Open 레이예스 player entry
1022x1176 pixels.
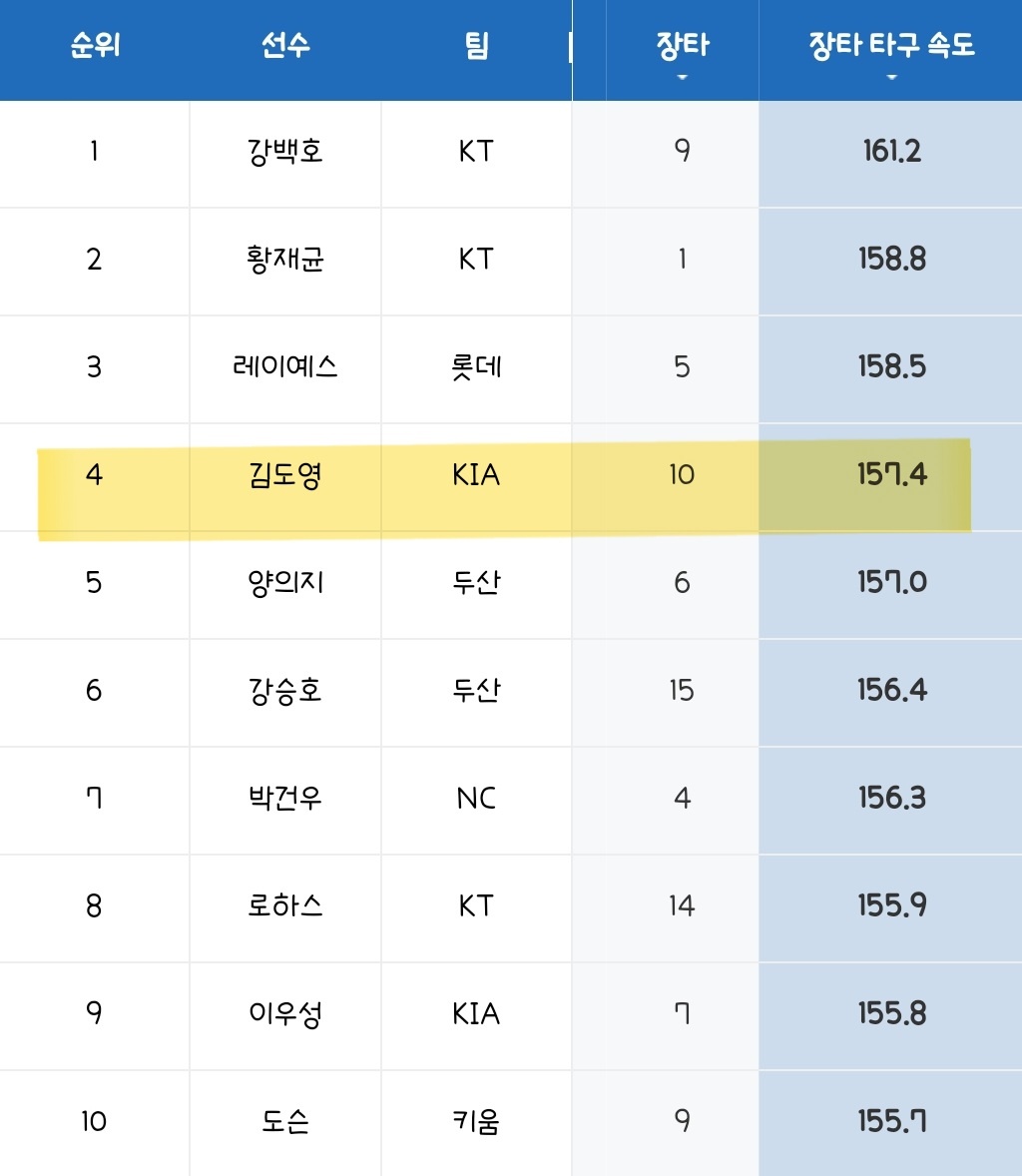tap(285, 367)
